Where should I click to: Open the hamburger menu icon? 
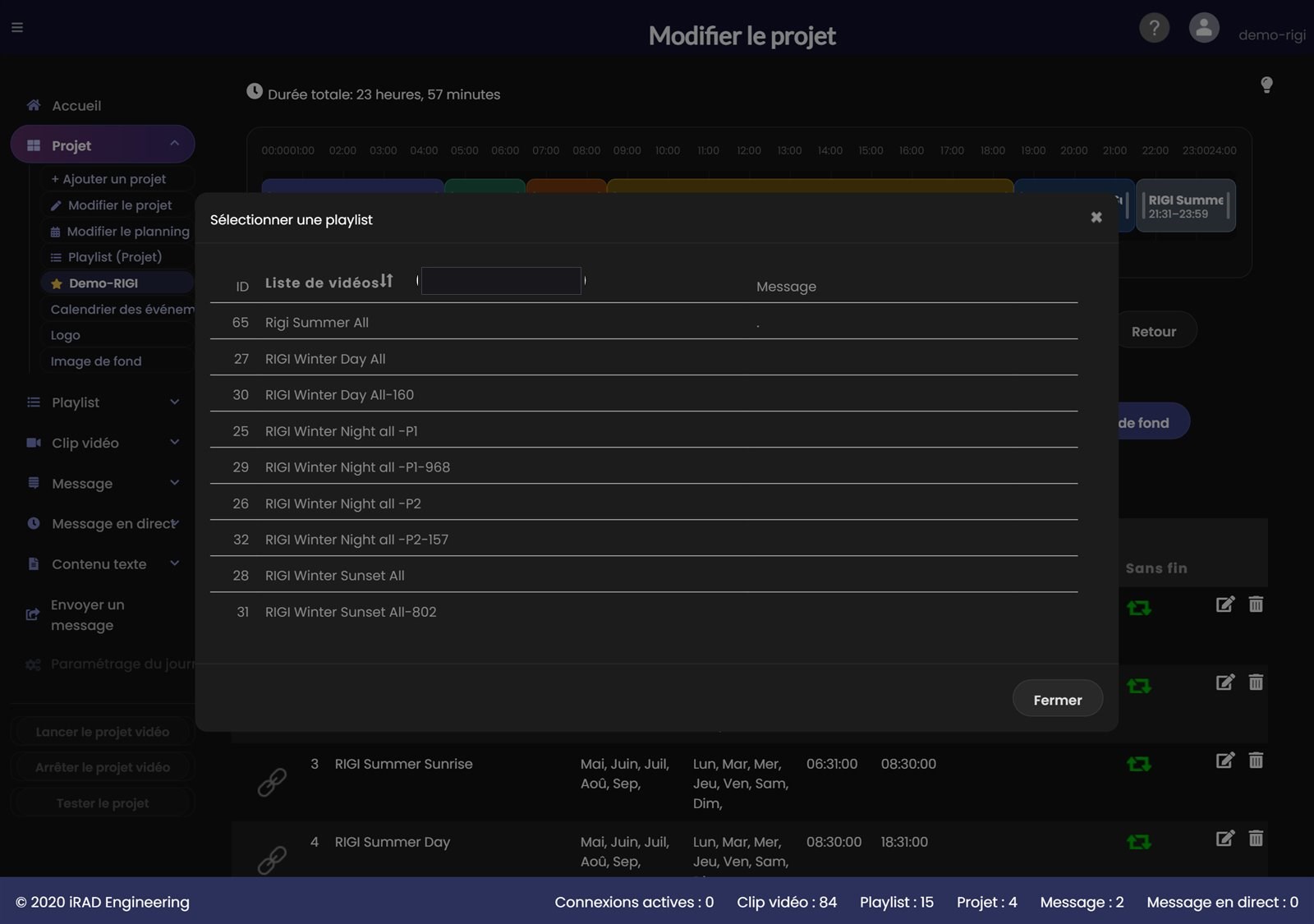(17, 27)
